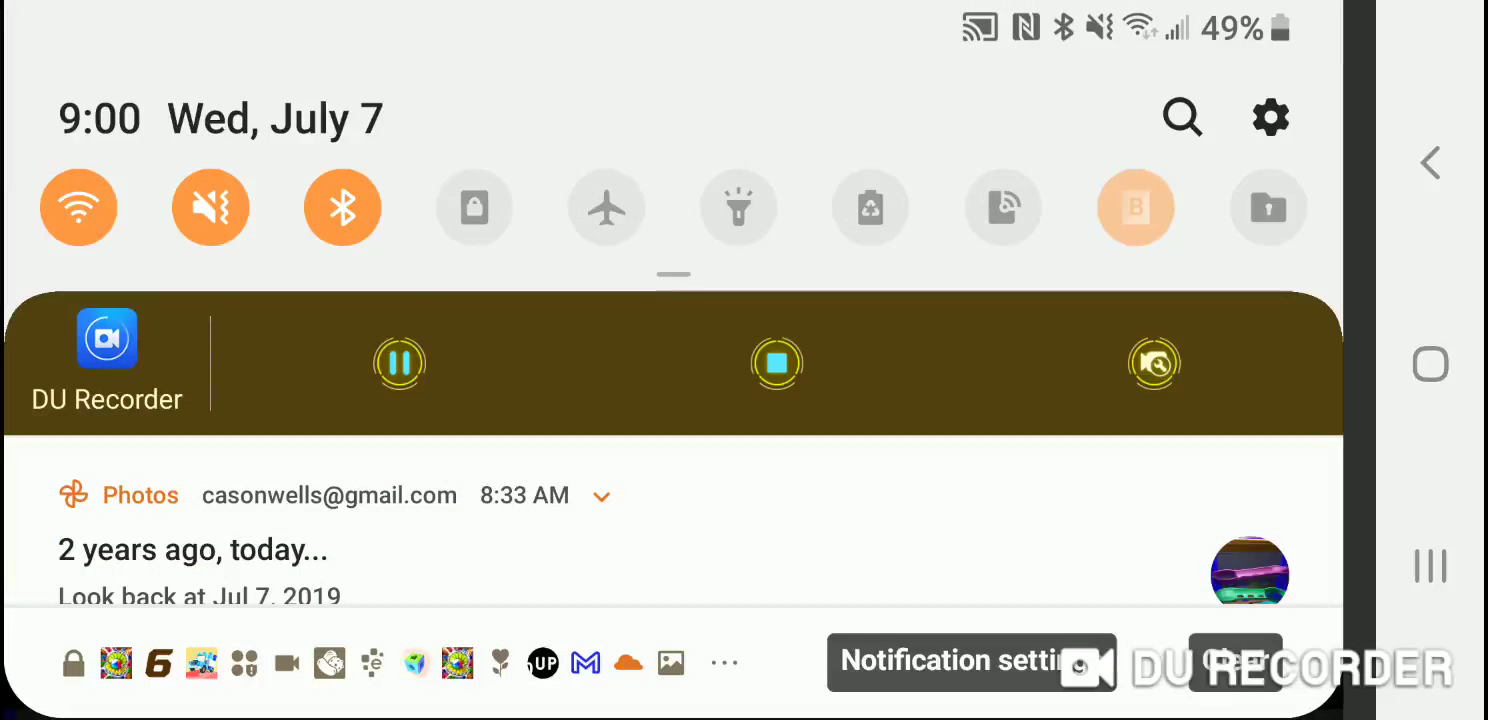Toggle the vibrate sound mode
Image resolution: width=1488 pixels, height=720 pixels.
pyautogui.click(x=211, y=207)
